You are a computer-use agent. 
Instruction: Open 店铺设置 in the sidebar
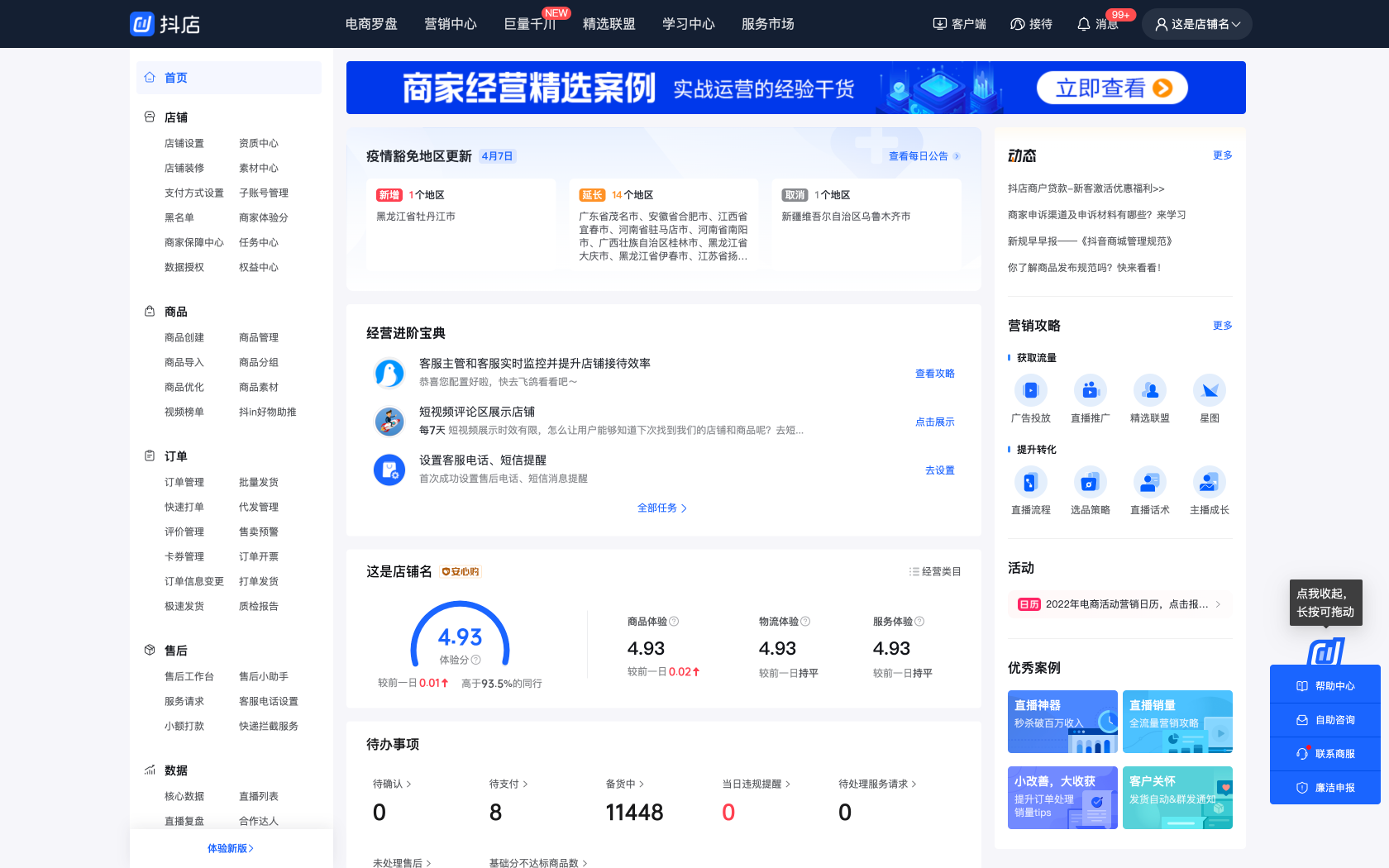click(x=184, y=144)
